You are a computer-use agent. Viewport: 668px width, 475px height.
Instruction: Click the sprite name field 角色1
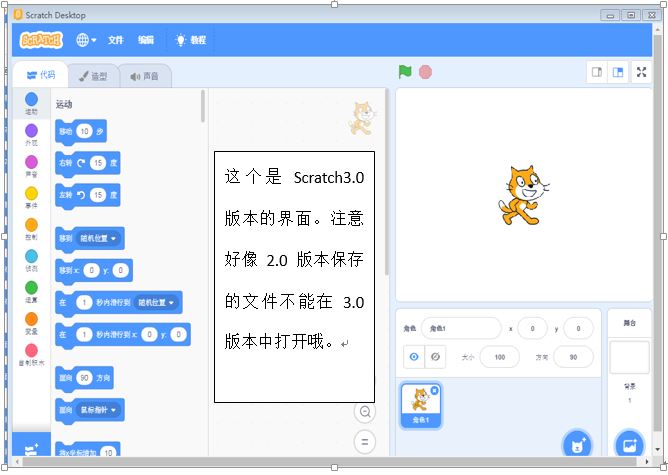(461, 328)
